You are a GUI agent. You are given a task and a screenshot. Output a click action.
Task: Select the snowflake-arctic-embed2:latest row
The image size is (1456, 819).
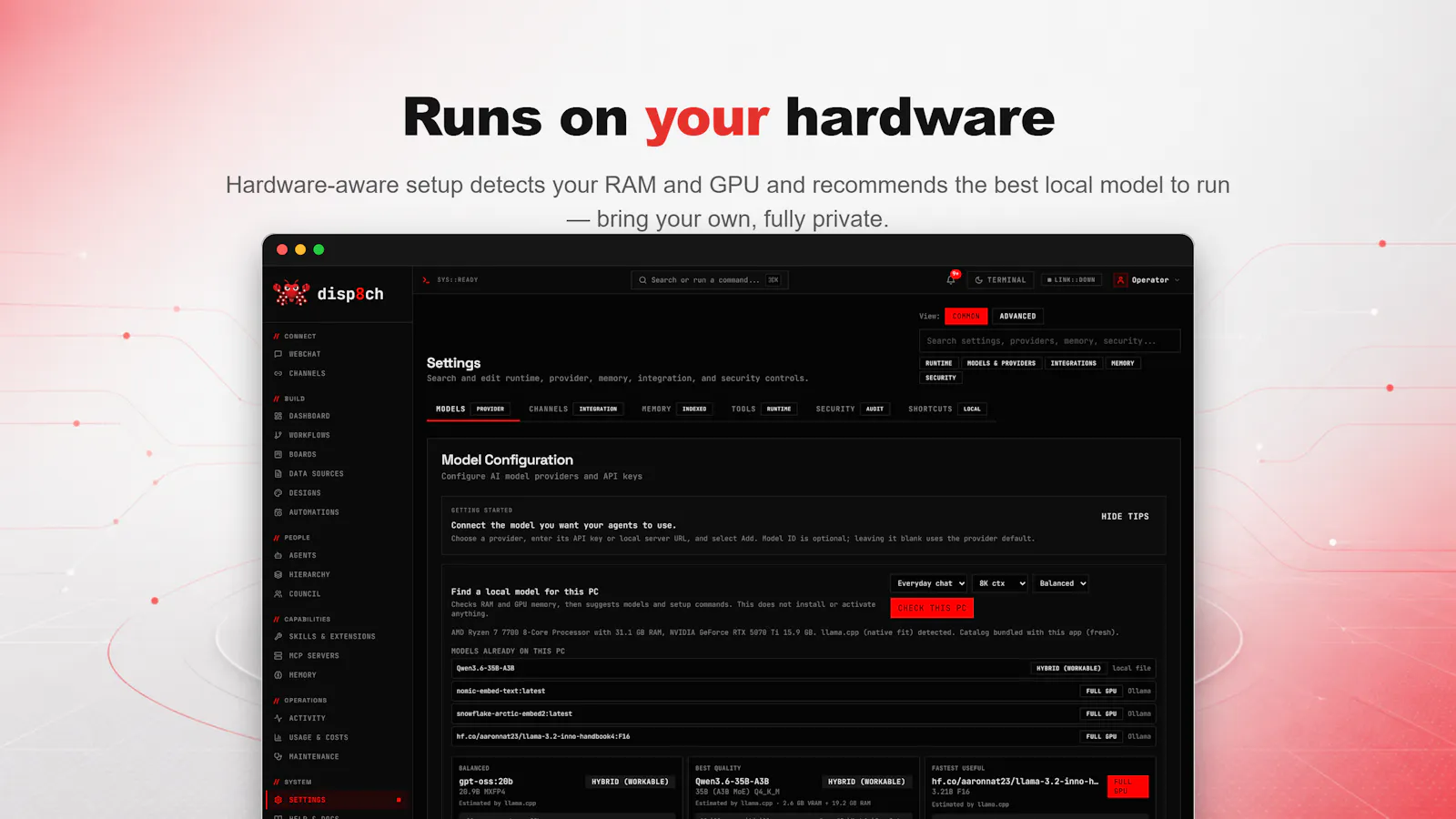point(804,713)
